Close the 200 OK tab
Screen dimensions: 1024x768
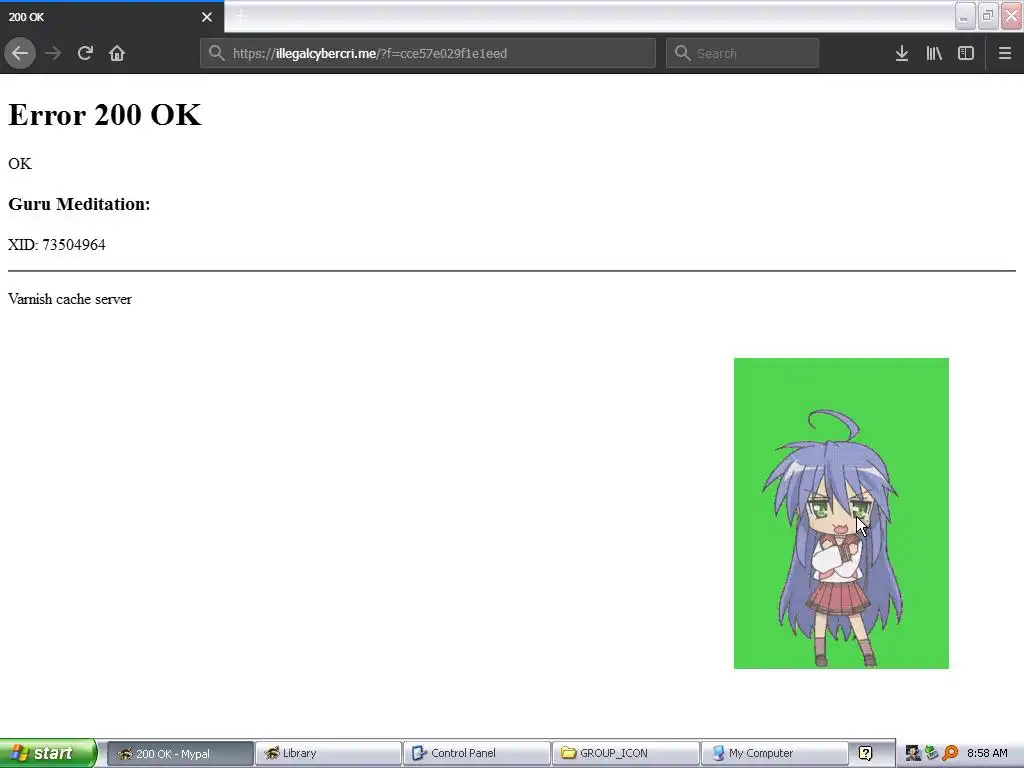207,17
